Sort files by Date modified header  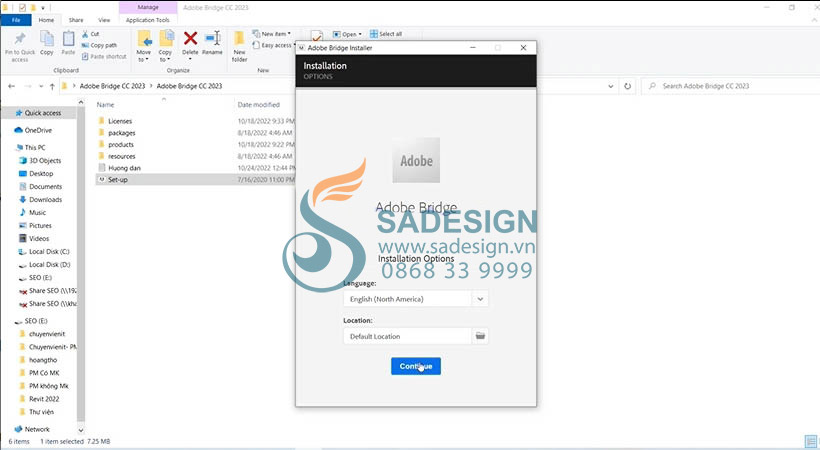point(259,105)
